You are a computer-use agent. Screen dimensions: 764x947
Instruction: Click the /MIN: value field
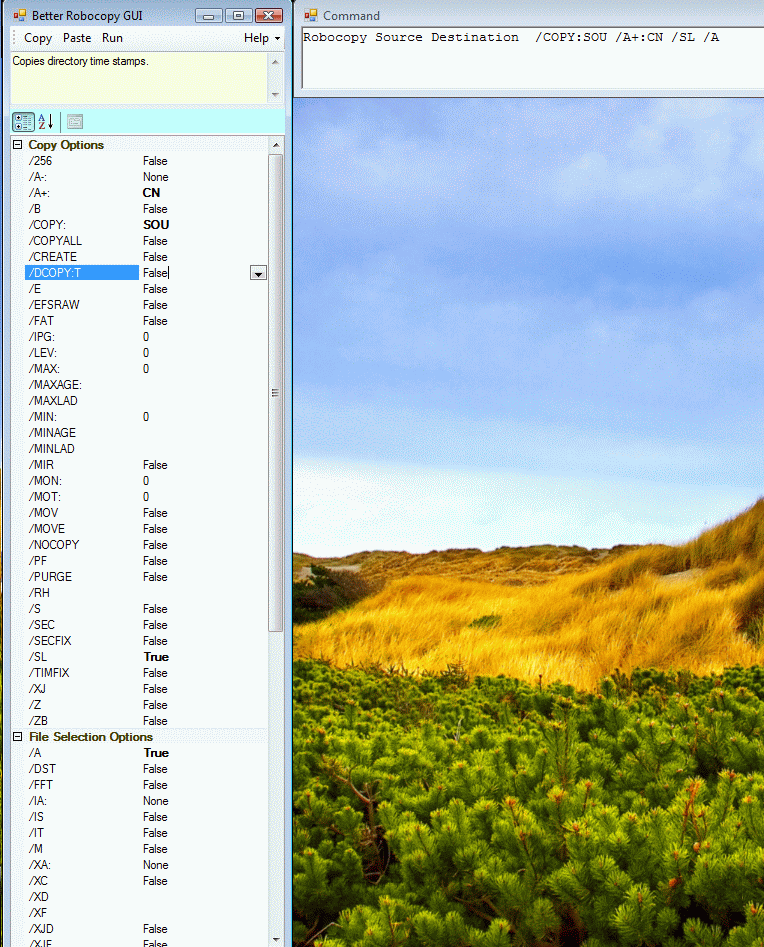[x=204, y=417]
